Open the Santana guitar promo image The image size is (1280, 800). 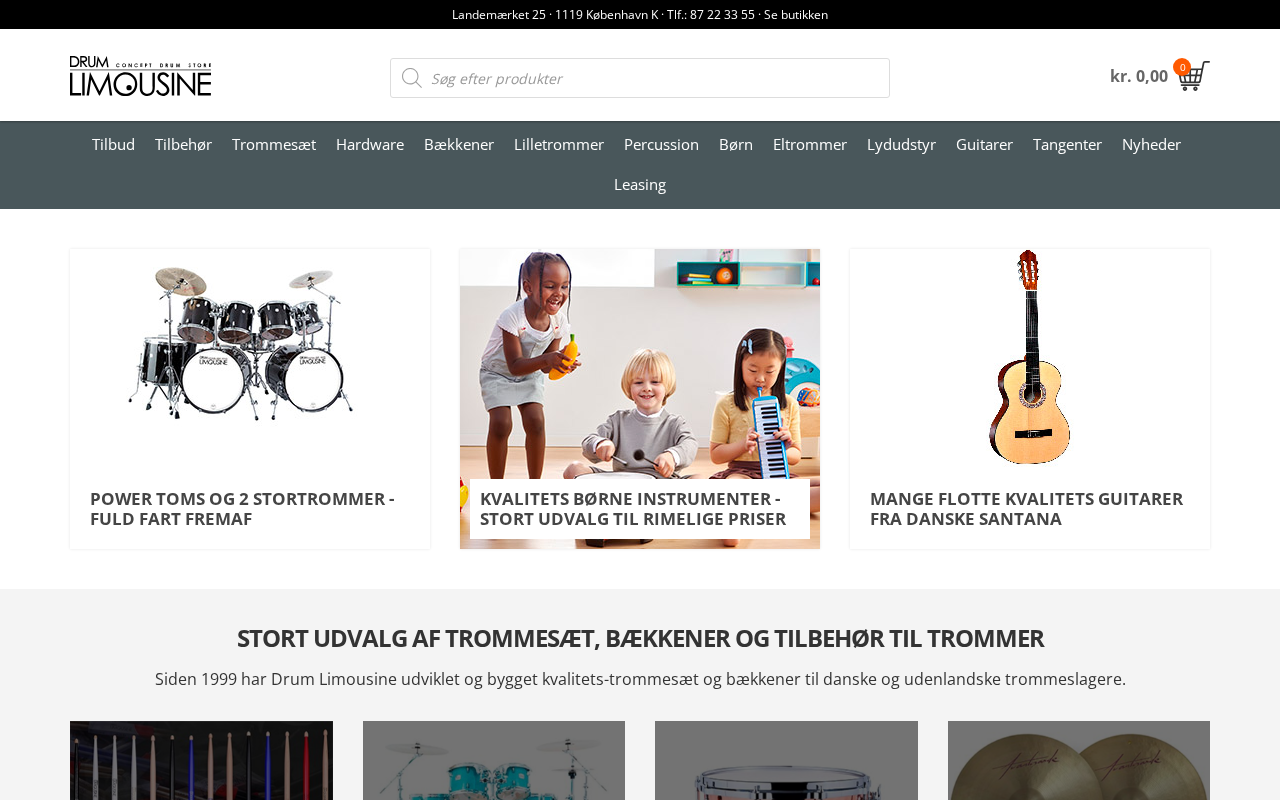click(x=1030, y=359)
